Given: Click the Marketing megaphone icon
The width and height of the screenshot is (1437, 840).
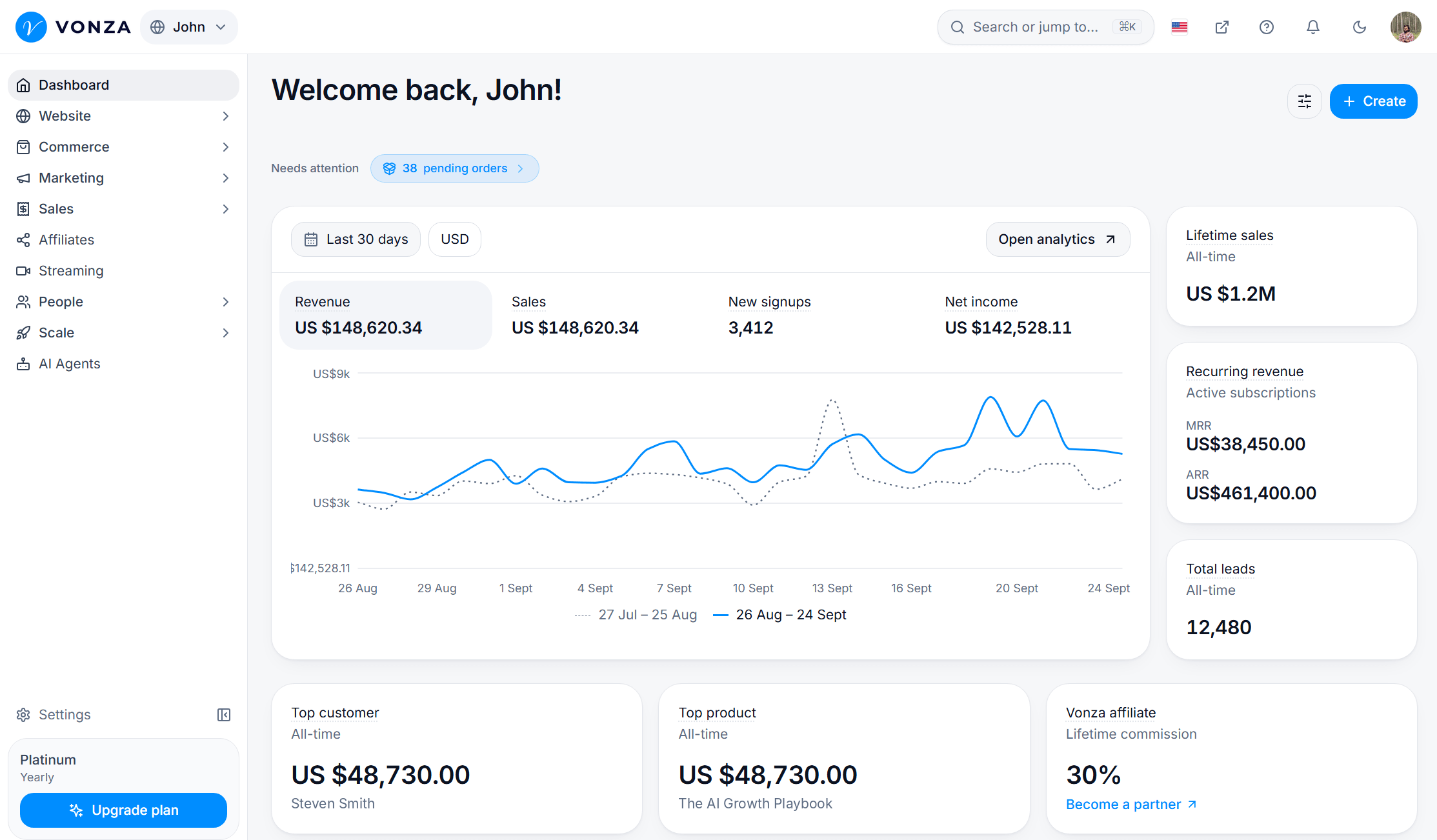Looking at the screenshot, I should pos(23,178).
